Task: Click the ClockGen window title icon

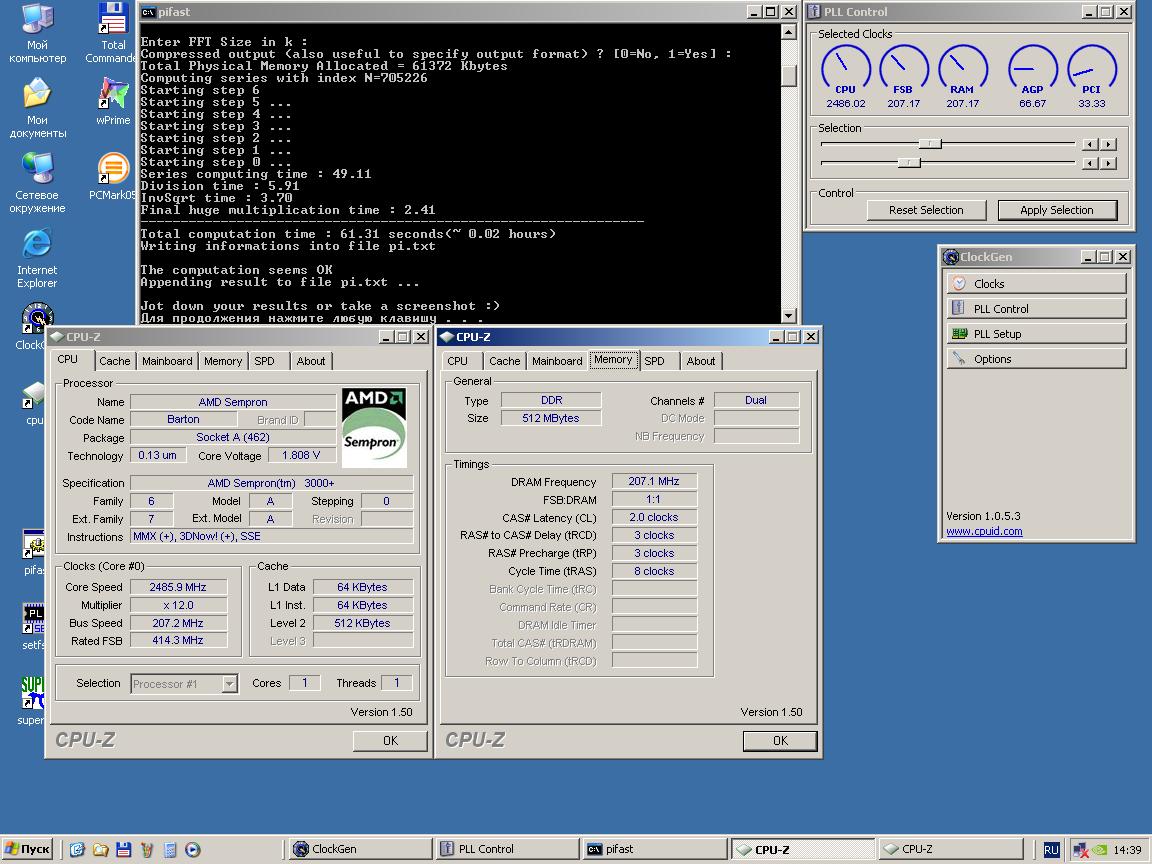Action: (x=951, y=256)
